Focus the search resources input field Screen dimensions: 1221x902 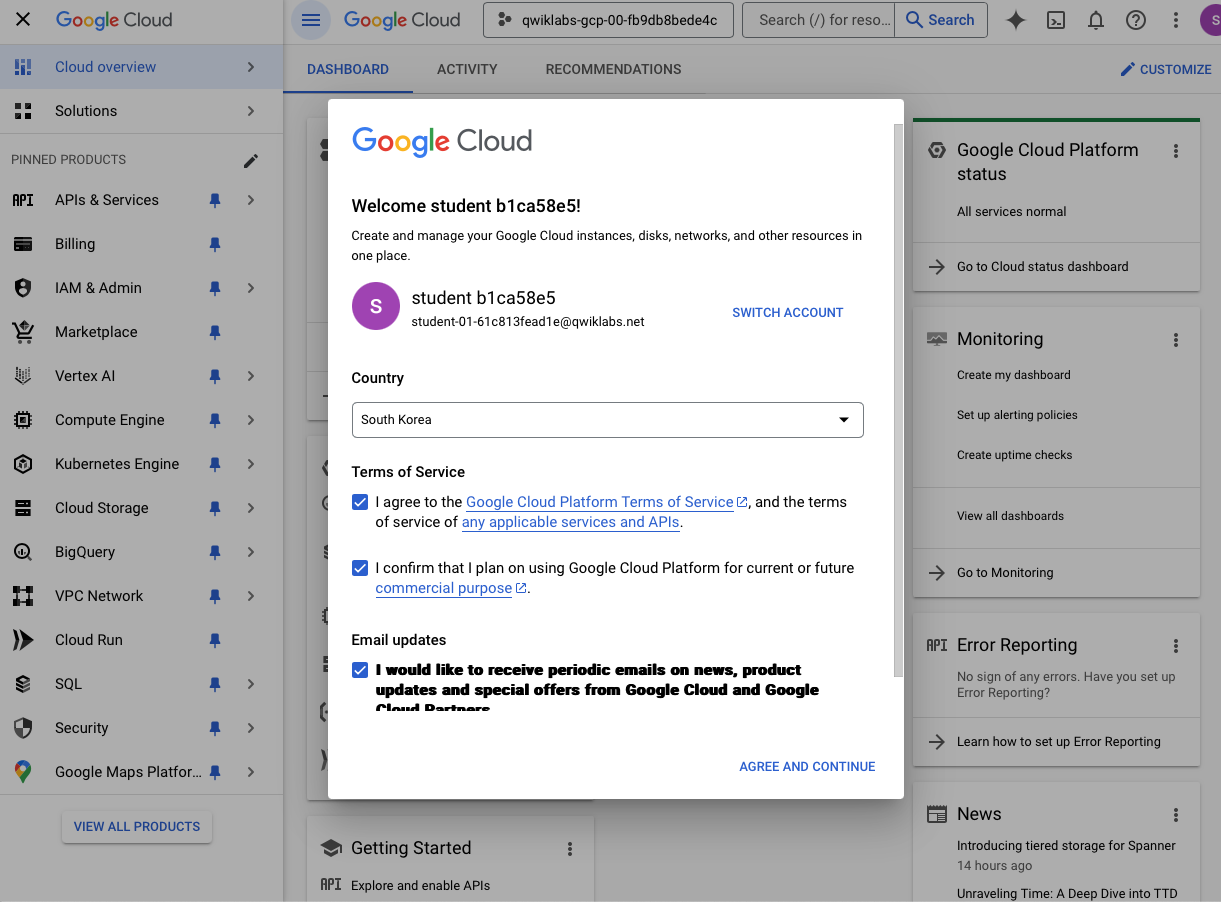[820, 20]
